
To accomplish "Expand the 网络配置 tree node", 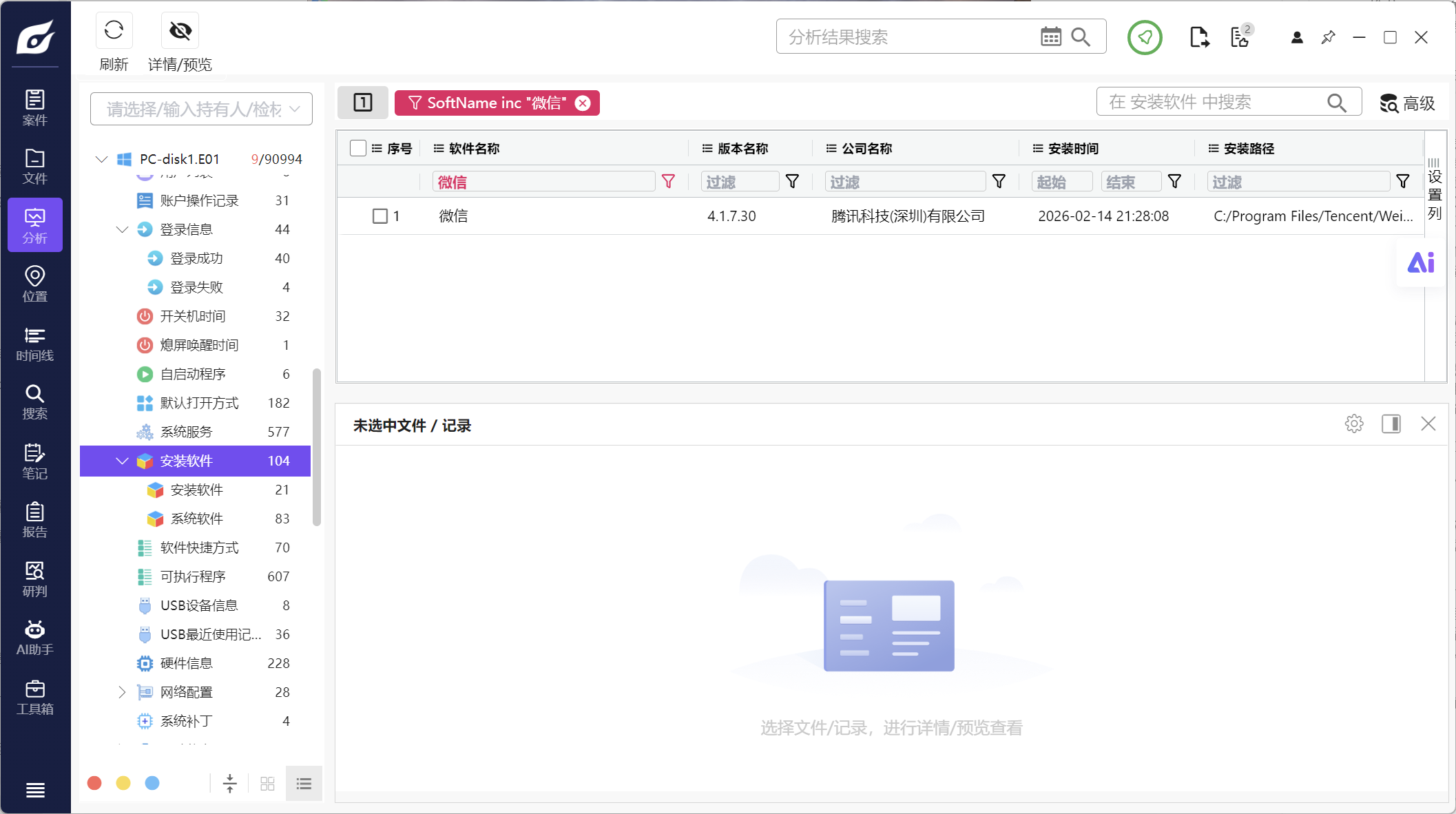I will click(x=122, y=692).
